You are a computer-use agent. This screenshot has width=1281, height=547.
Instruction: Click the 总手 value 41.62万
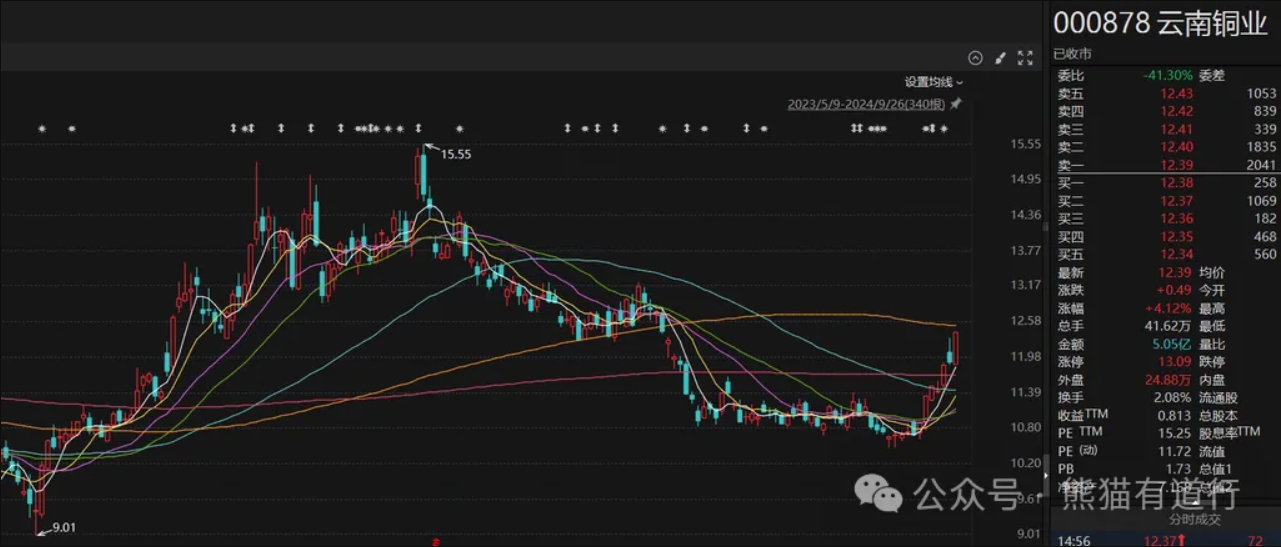pyautogui.click(x=1170, y=326)
